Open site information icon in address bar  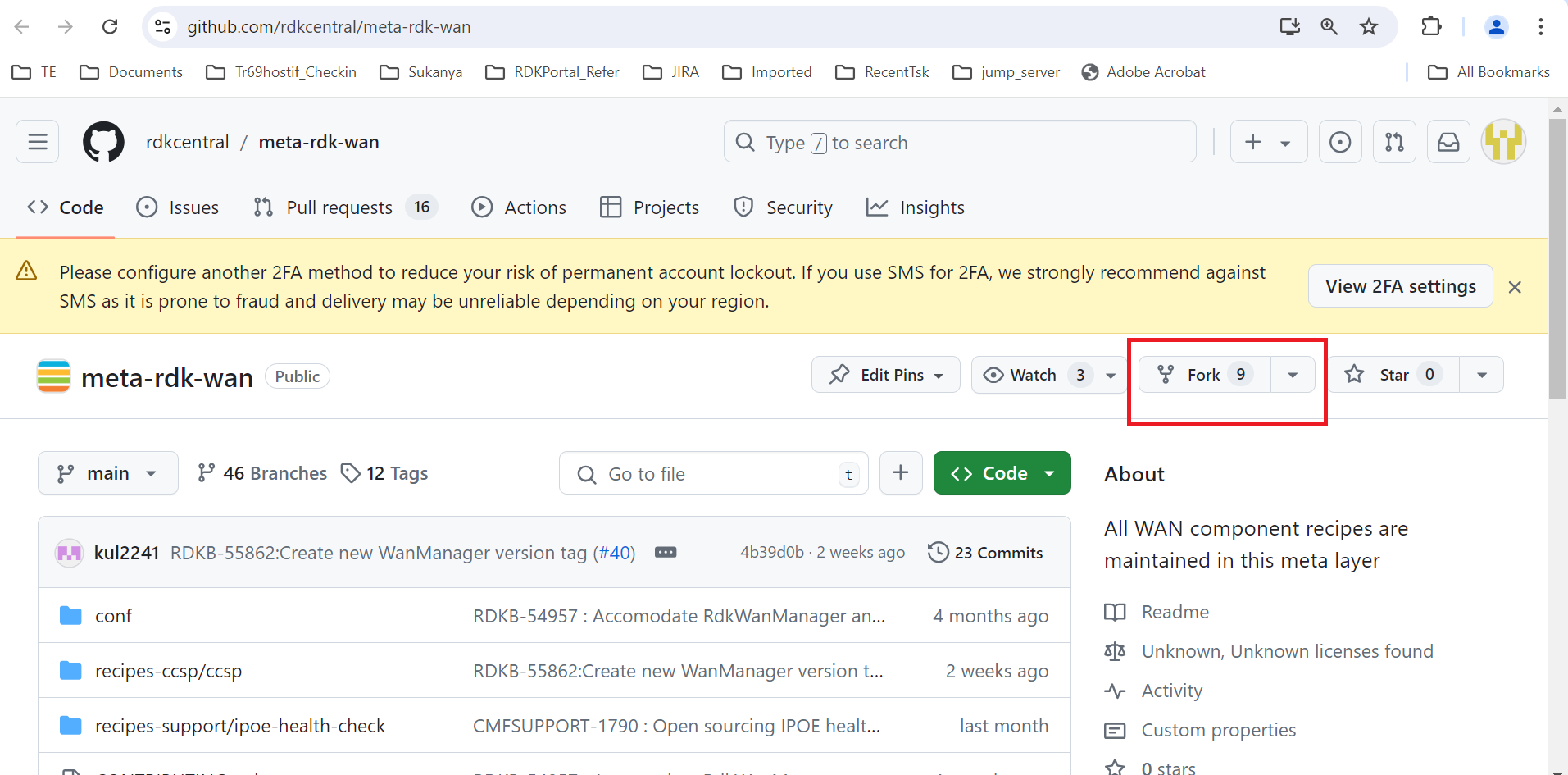163,27
